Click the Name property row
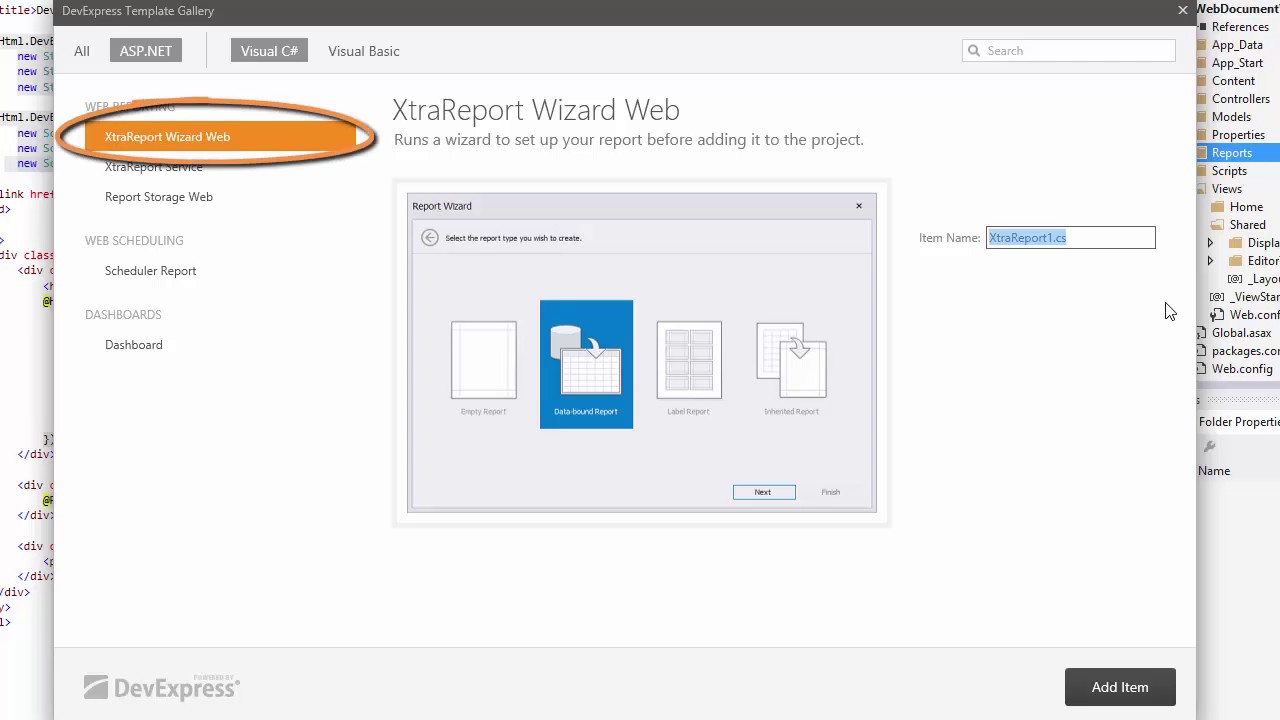The width and height of the screenshot is (1280, 720). pos(1239,471)
